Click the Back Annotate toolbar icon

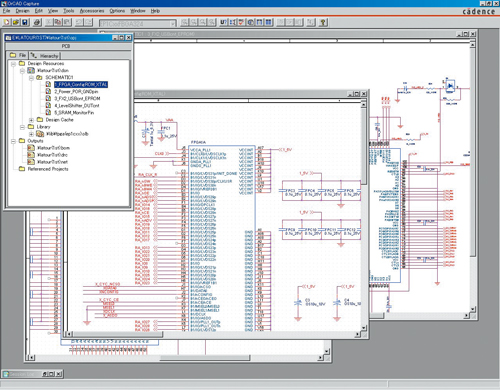pos(232,22)
